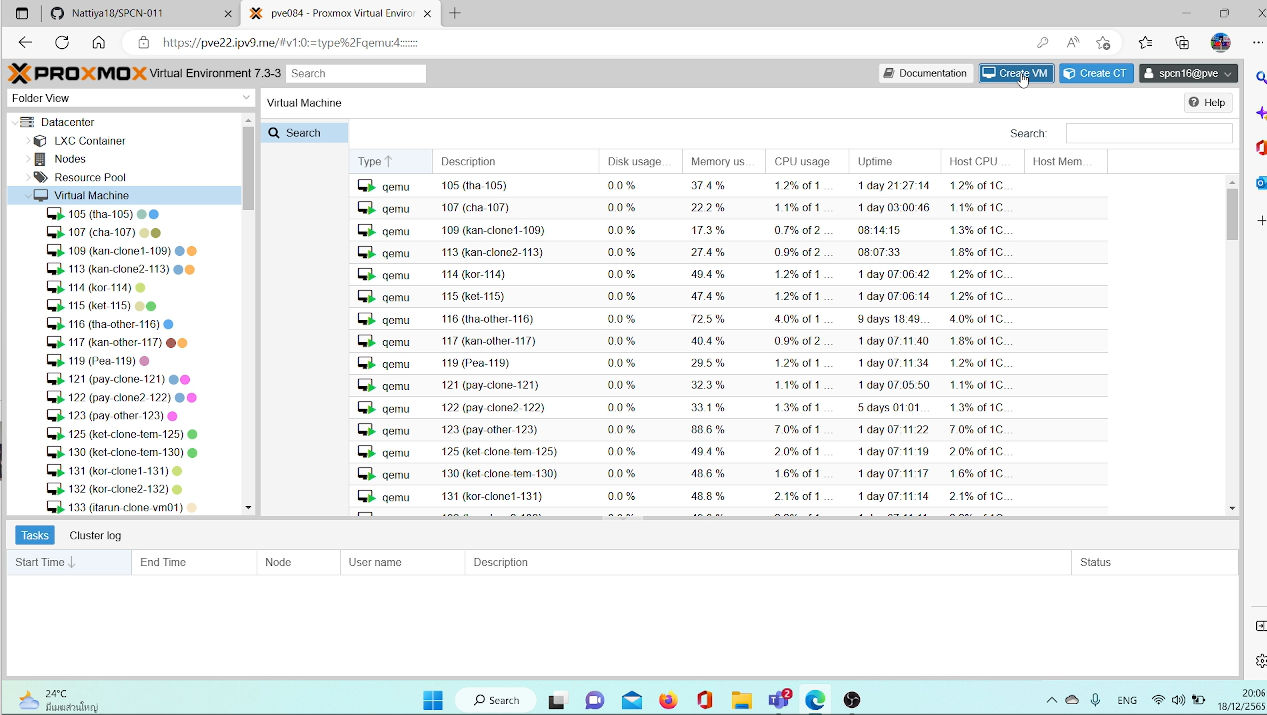The width and height of the screenshot is (1267, 715).
Task: Select the Nodes folder icon
Action: point(40,159)
